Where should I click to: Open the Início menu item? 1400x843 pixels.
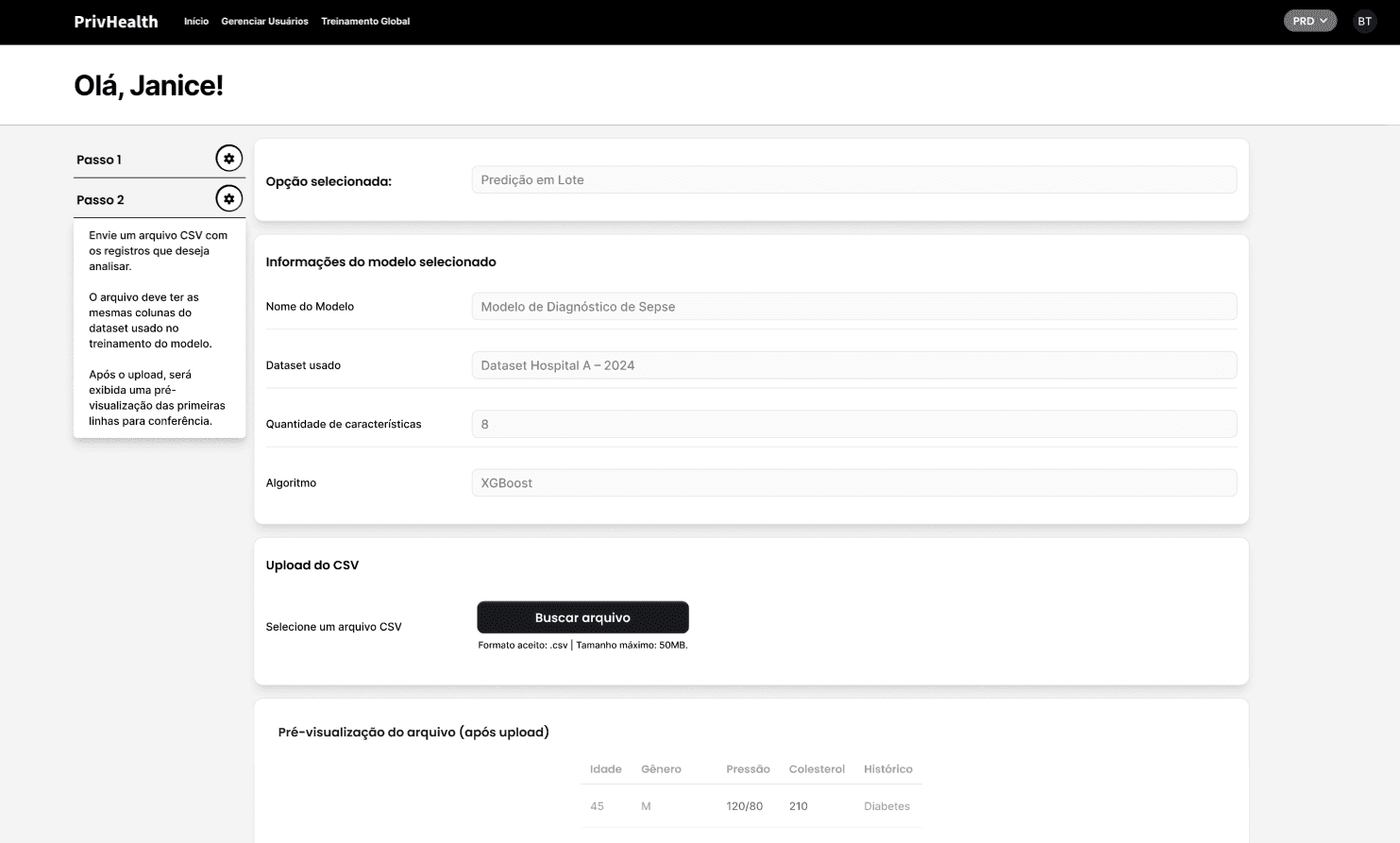[x=195, y=20]
